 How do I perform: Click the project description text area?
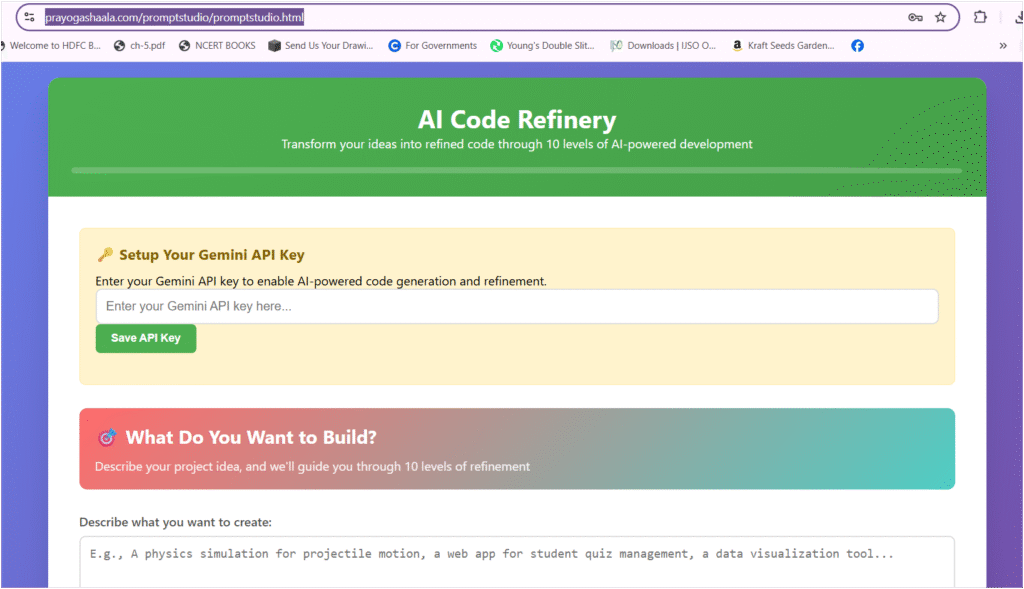tap(516, 560)
